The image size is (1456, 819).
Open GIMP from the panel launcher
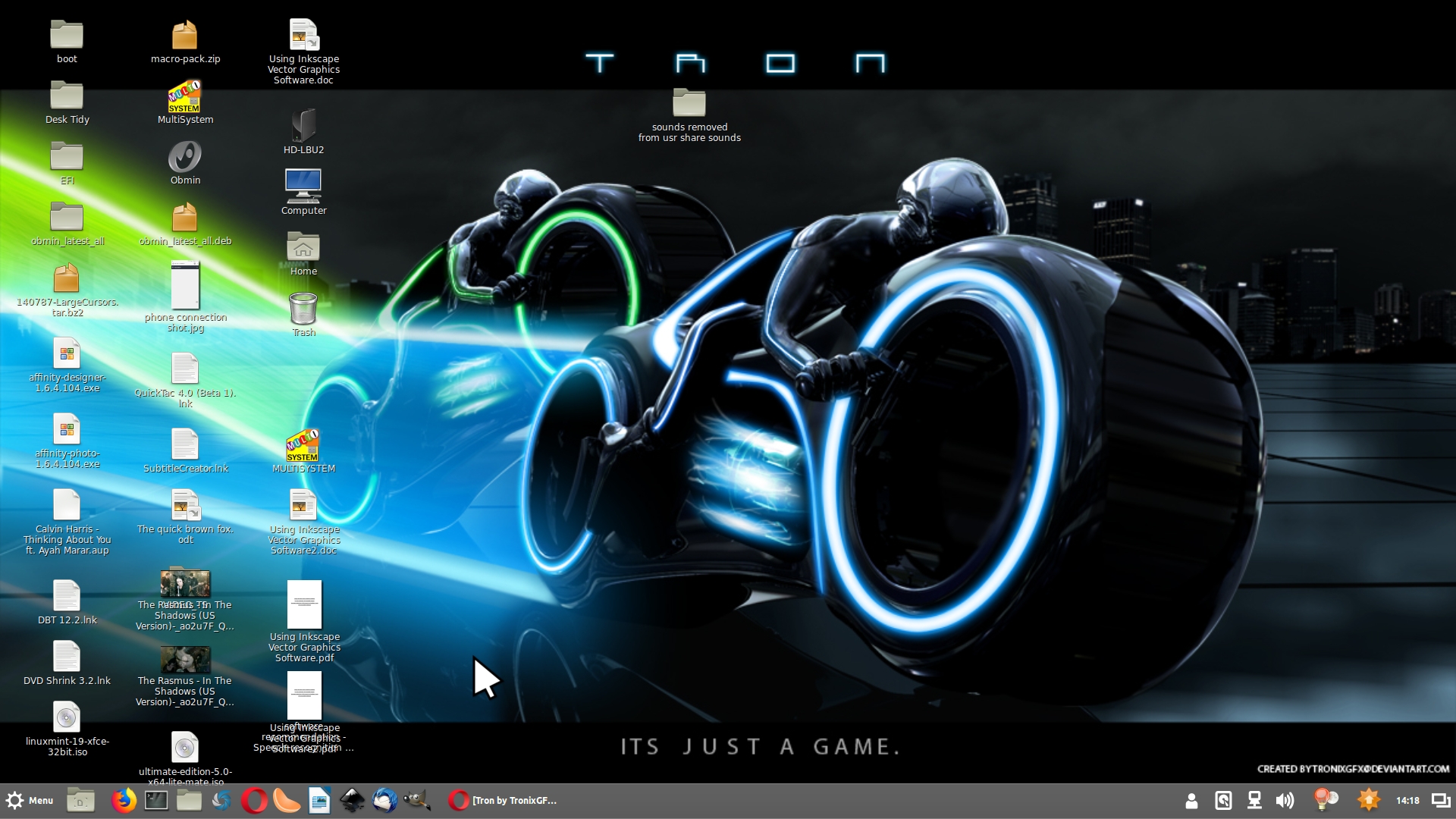pos(417,800)
